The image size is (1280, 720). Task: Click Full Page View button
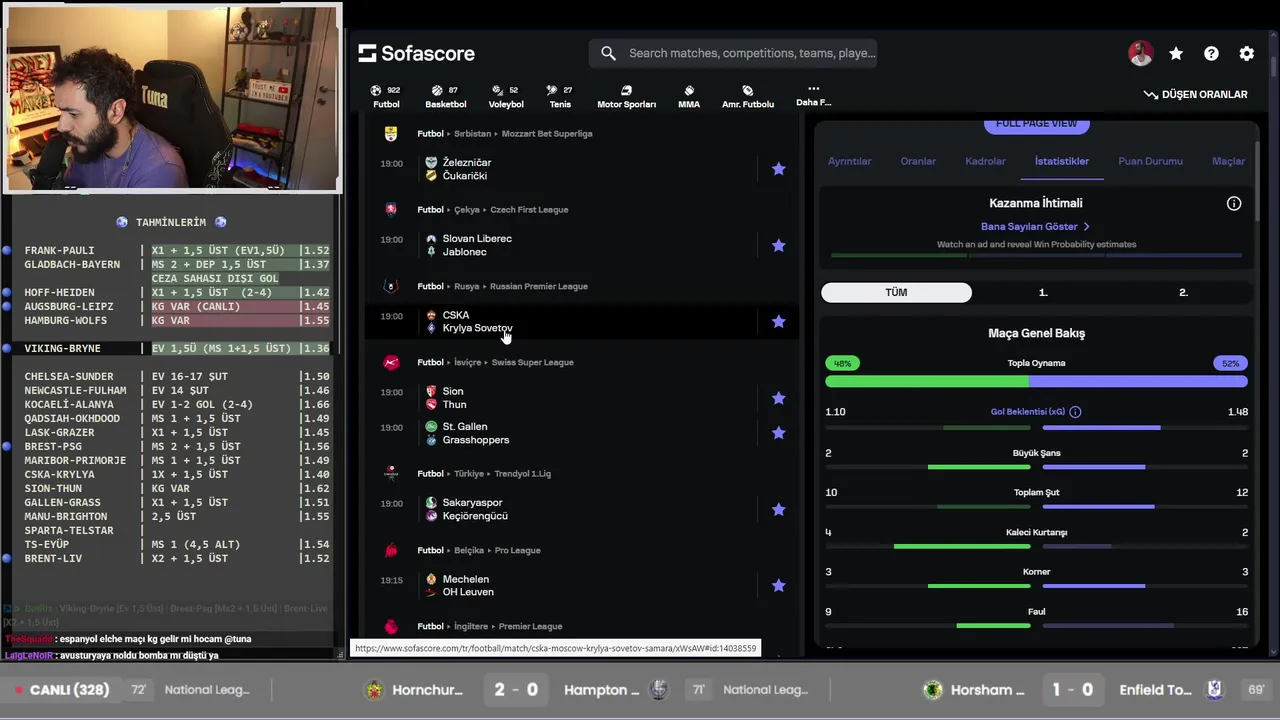[x=1036, y=124]
